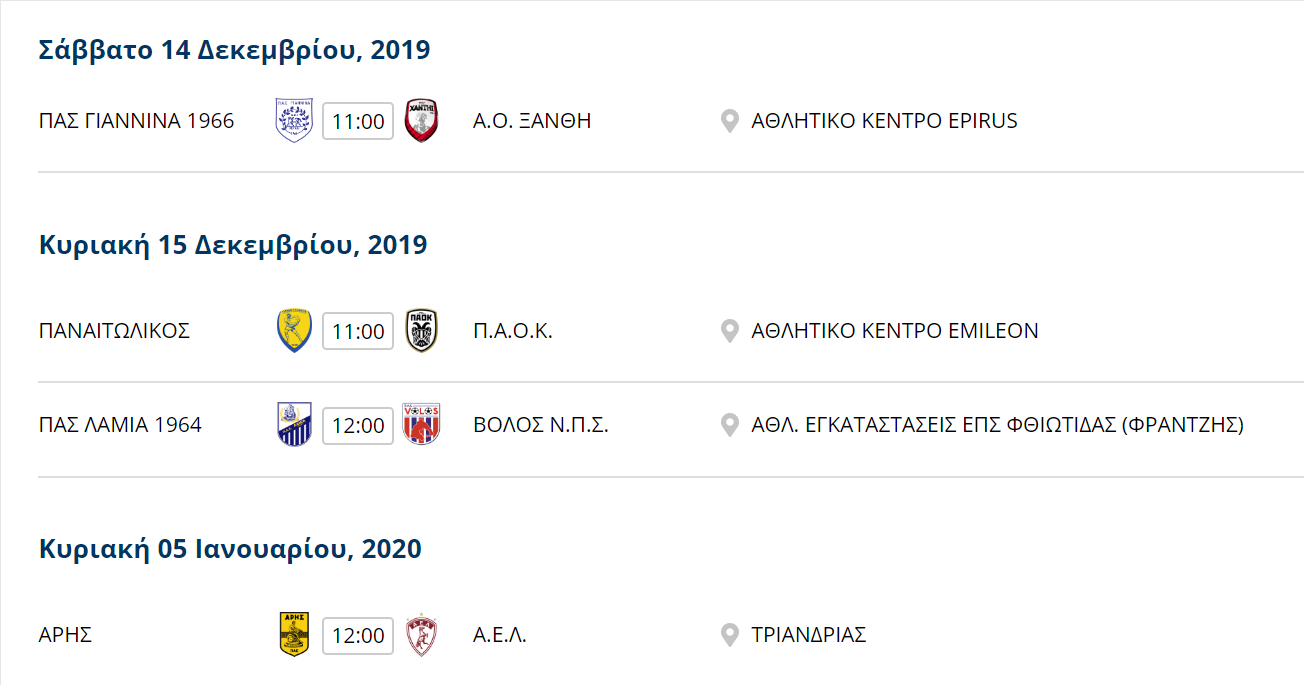The height and width of the screenshot is (685, 1304).
Task: Open the Παναιτωλικός yellow crest
Action: 294,331
